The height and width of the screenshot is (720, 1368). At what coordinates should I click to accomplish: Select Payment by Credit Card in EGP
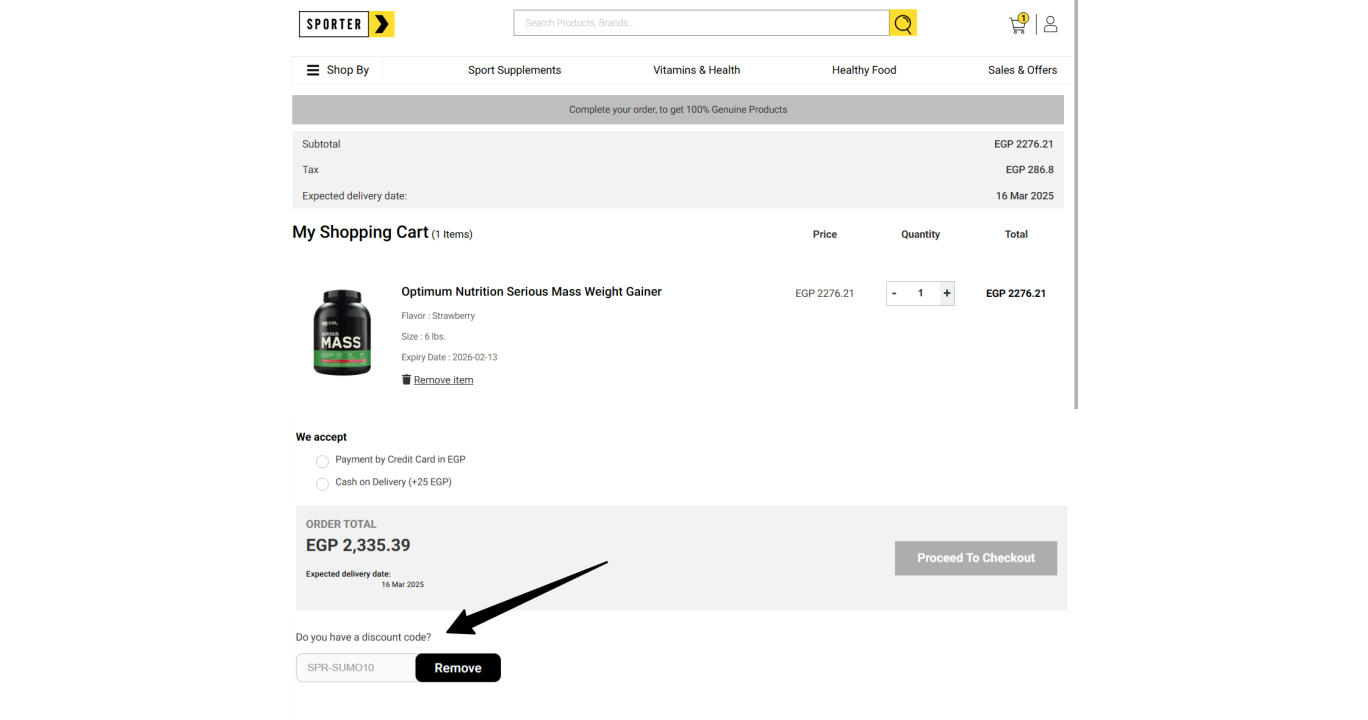click(322, 461)
